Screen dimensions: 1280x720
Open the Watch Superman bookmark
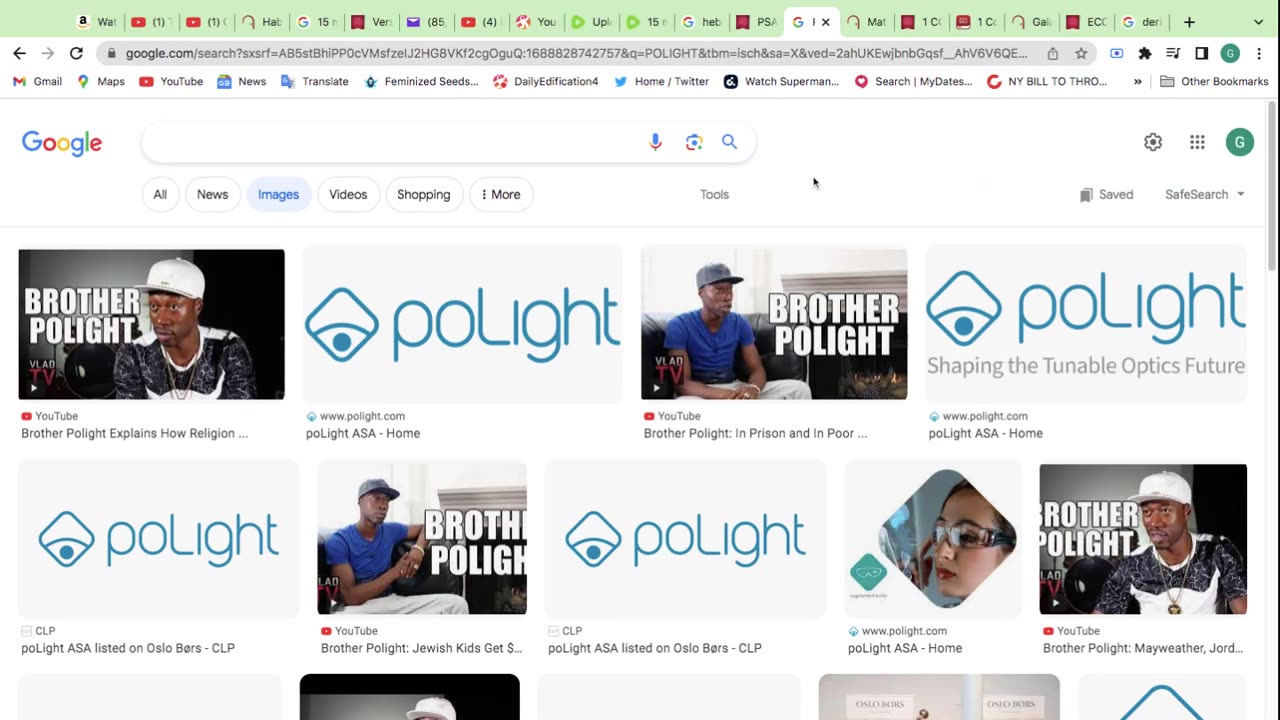point(782,81)
